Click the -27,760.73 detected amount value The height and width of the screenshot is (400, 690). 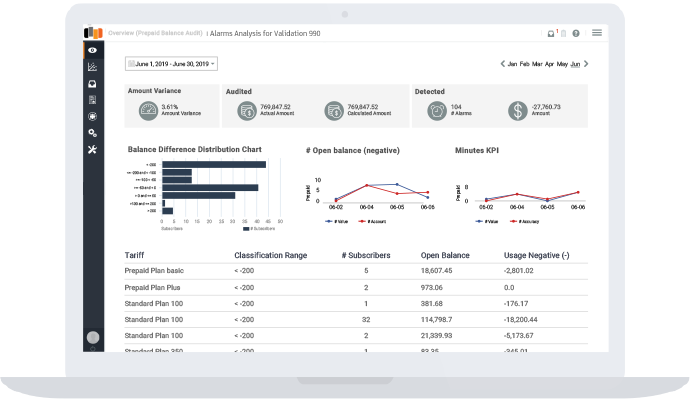[546, 107]
